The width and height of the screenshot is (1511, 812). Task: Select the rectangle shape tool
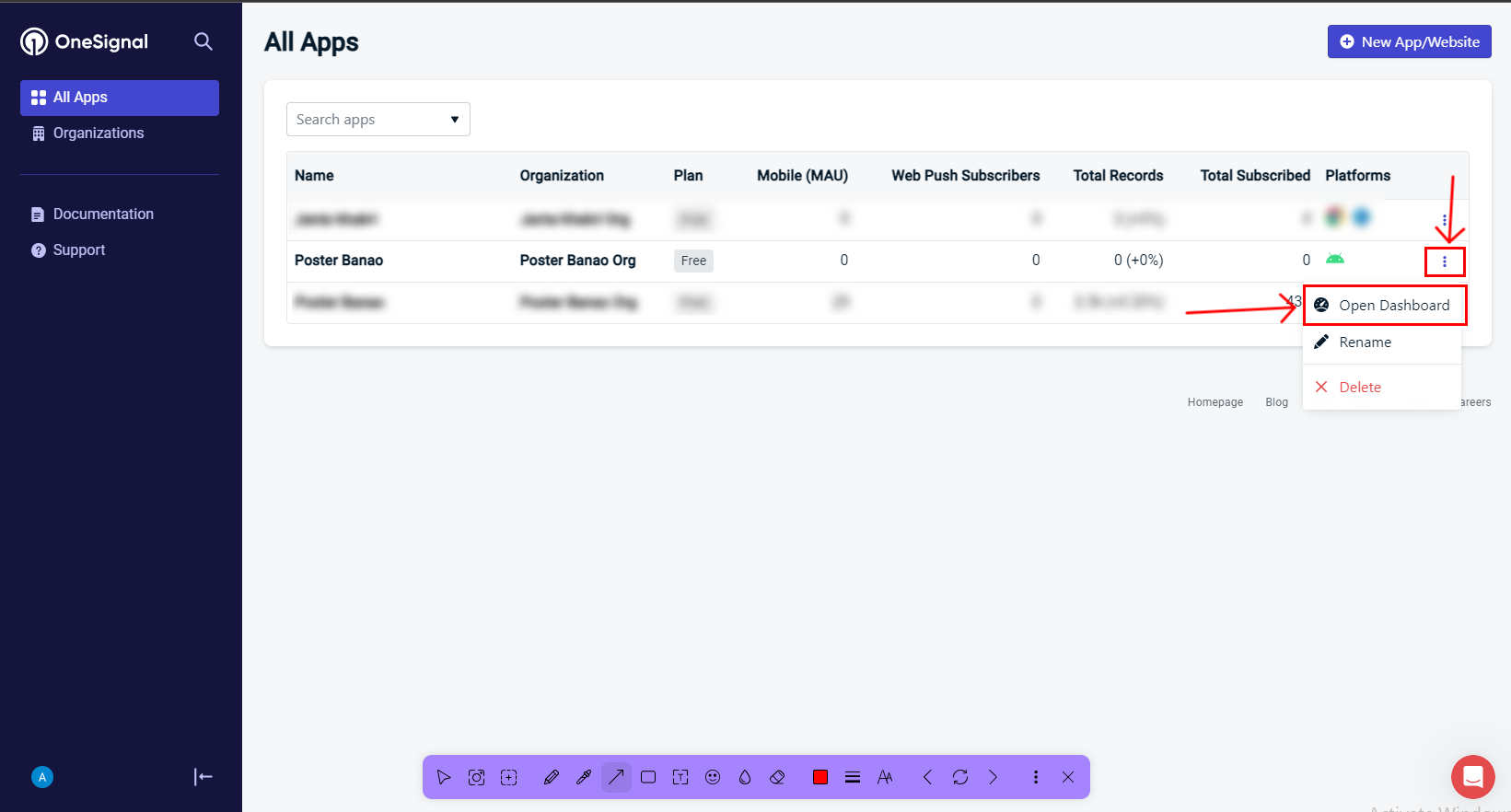(x=648, y=777)
